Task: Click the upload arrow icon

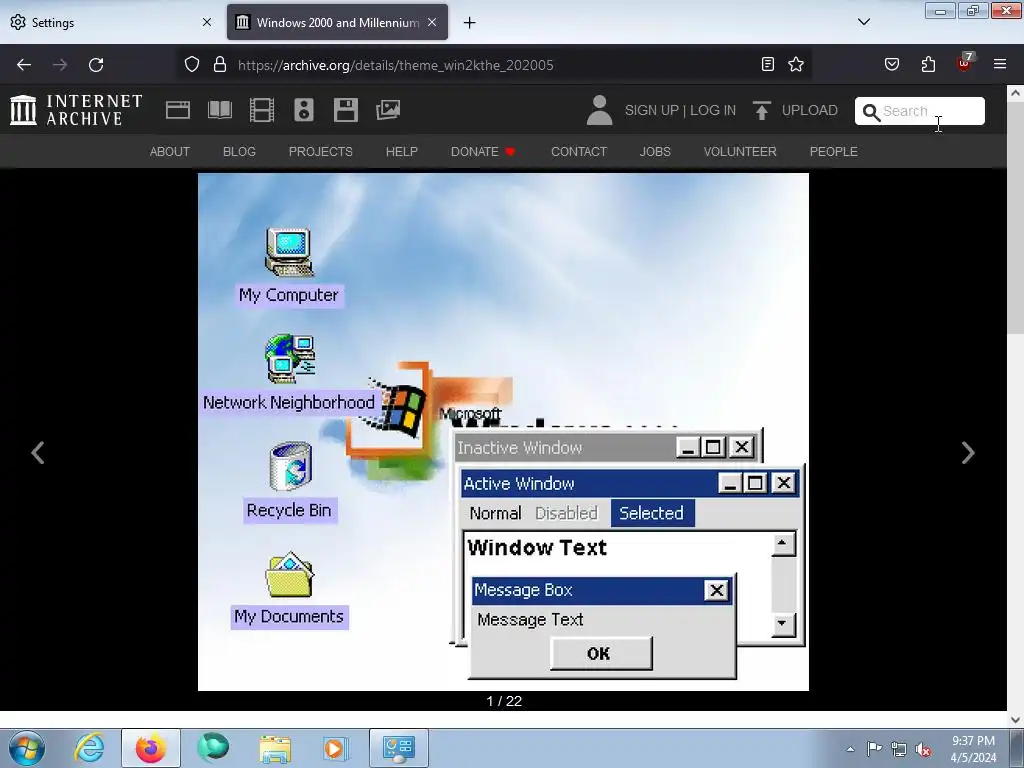Action: [761, 110]
